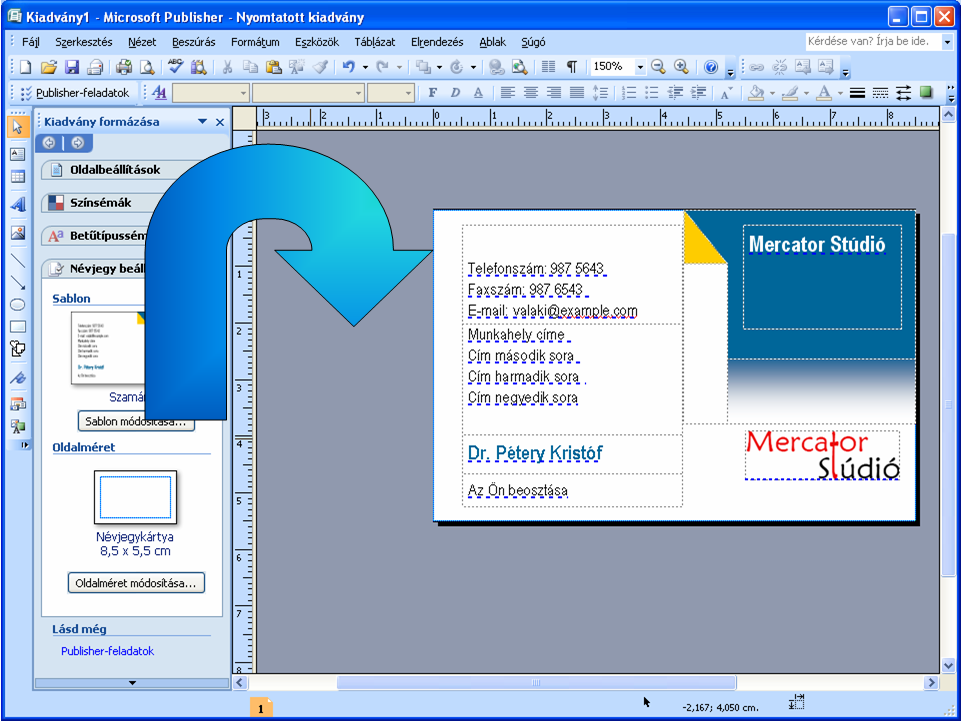The width and height of the screenshot is (961, 722).
Task: Open the Táblázat menu
Action: (374, 42)
